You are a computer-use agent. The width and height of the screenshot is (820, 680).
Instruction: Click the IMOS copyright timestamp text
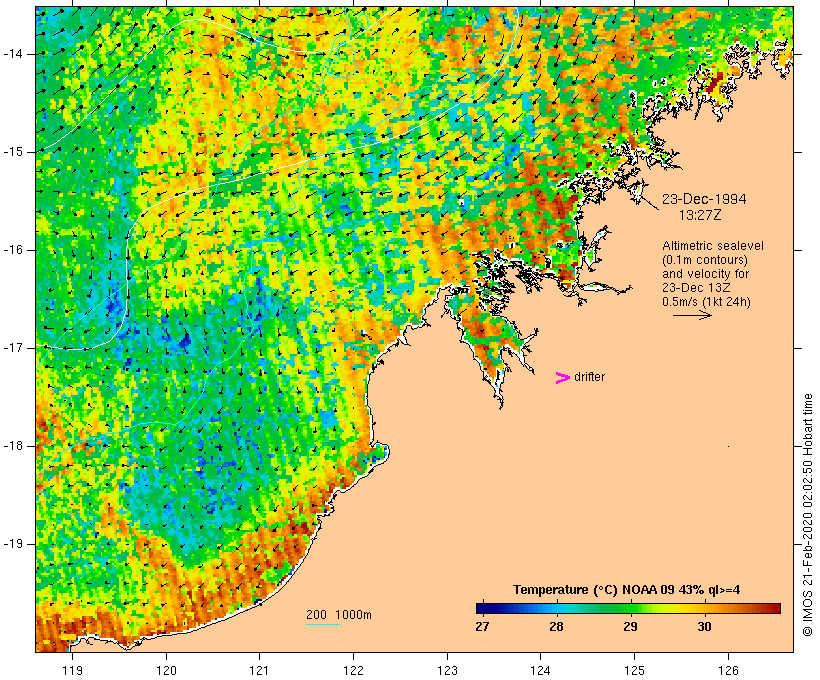click(808, 515)
